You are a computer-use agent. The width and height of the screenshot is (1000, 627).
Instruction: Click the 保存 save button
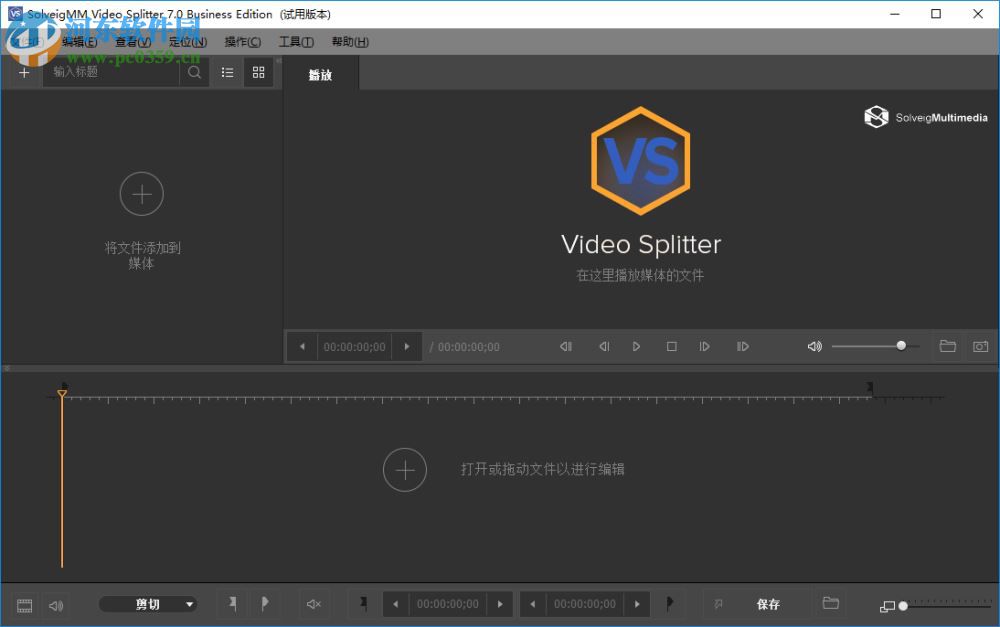click(769, 604)
